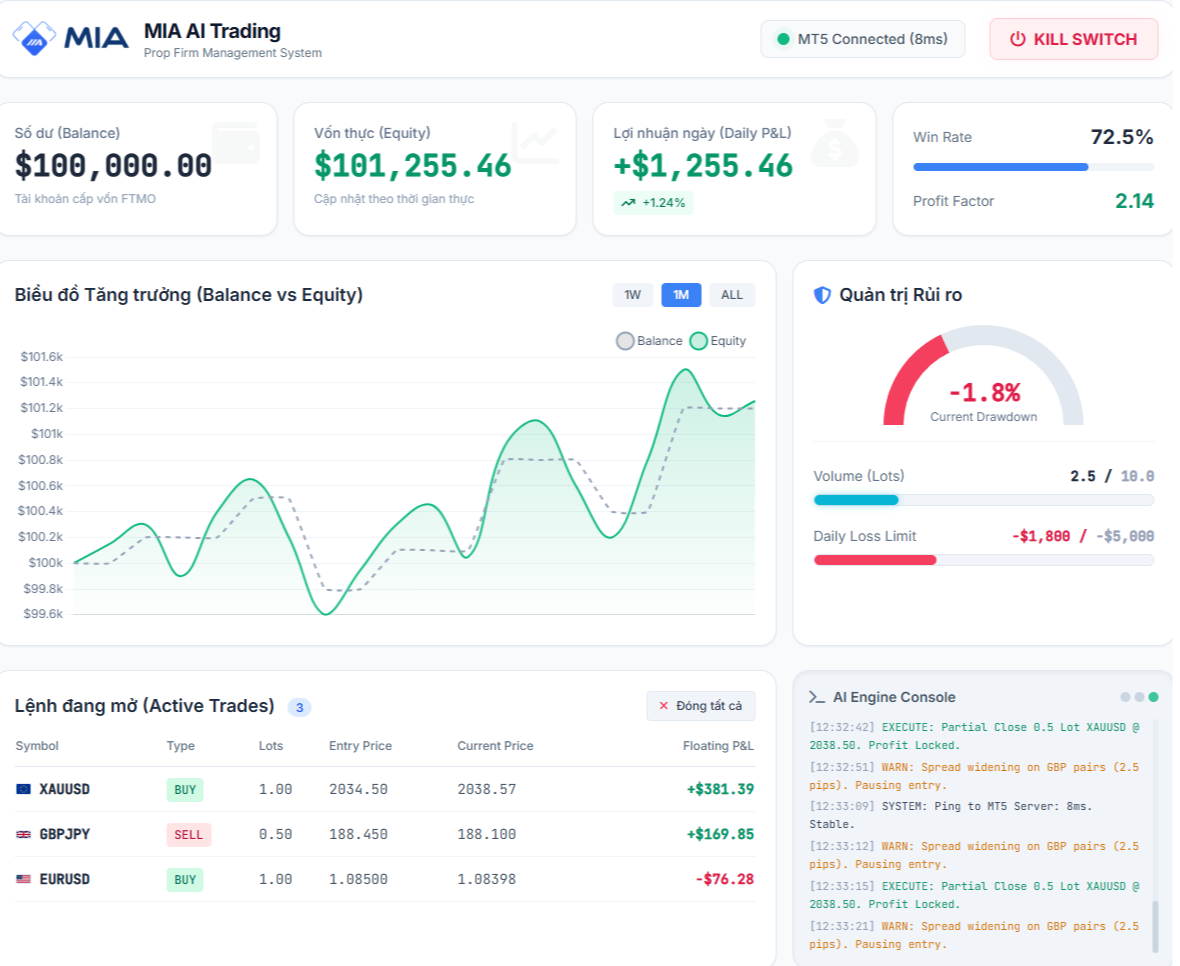Switch chart range to ALL

(x=731, y=295)
